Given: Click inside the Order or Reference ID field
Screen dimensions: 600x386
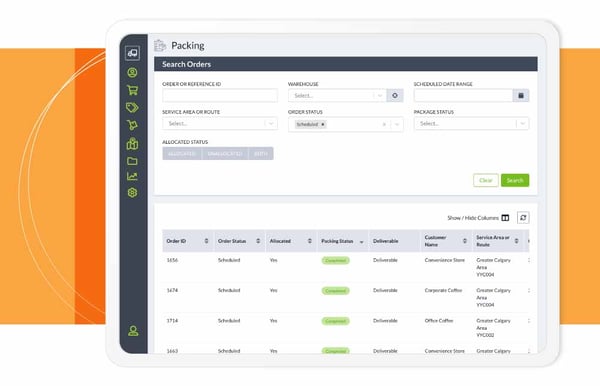Looking at the screenshot, I should pos(220,96).
